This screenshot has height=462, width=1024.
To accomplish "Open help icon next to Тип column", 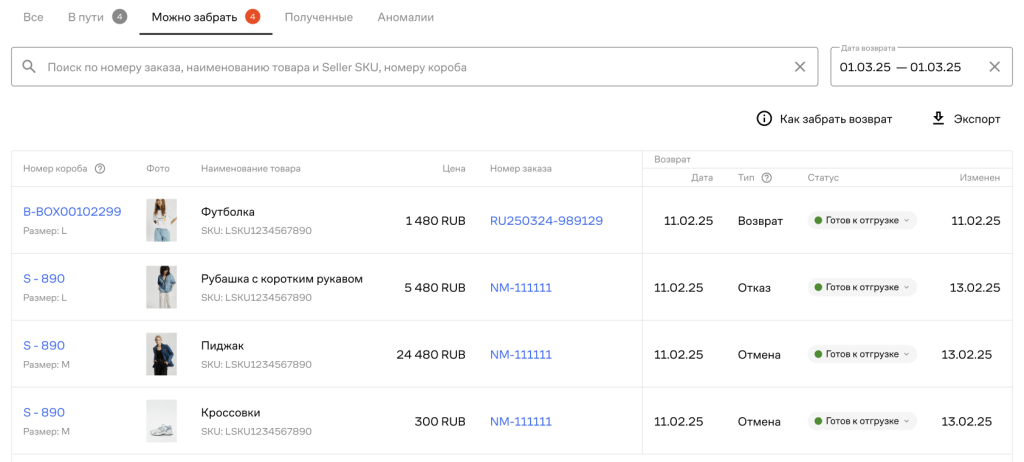I will pyautogui.click(x=767, y=178).
